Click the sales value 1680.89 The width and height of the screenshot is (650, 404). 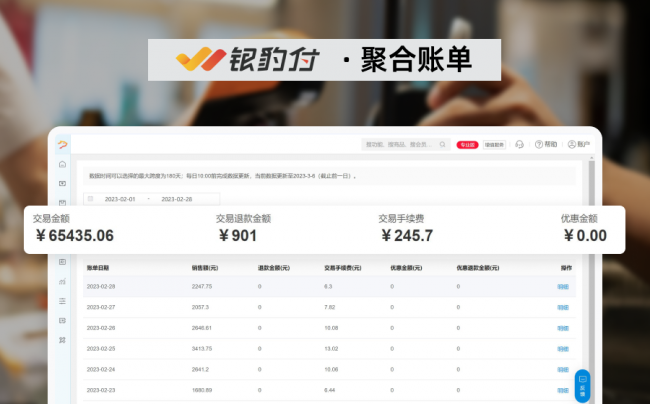202,390
